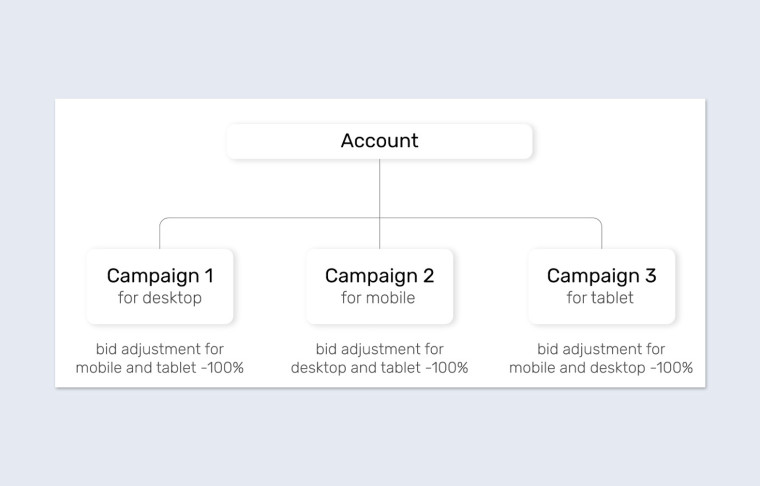Click the connector line segment above Campaign 1

tap(160, 235)
